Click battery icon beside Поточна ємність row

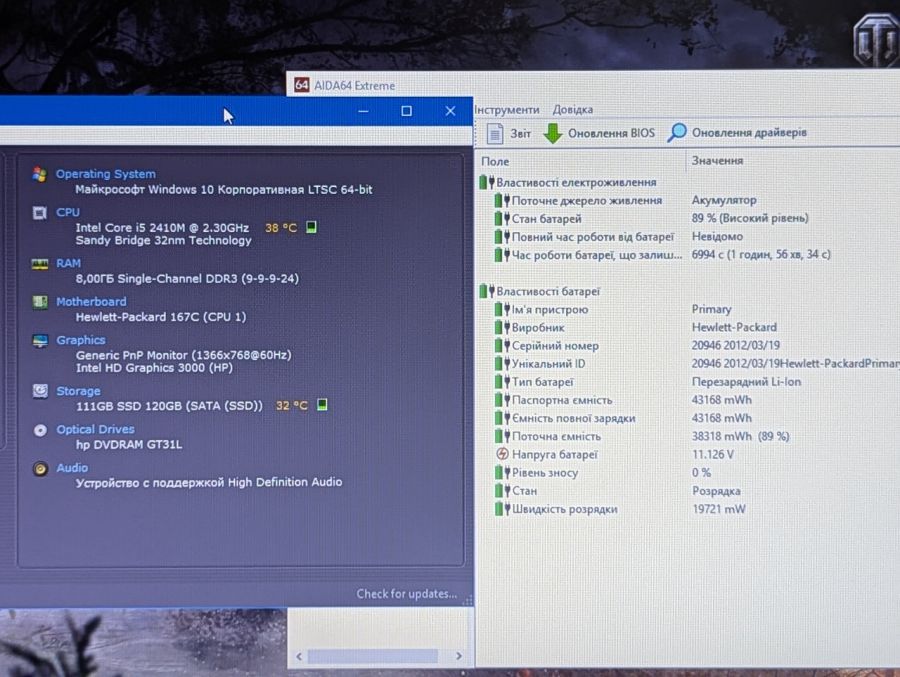tap(502, 436)
